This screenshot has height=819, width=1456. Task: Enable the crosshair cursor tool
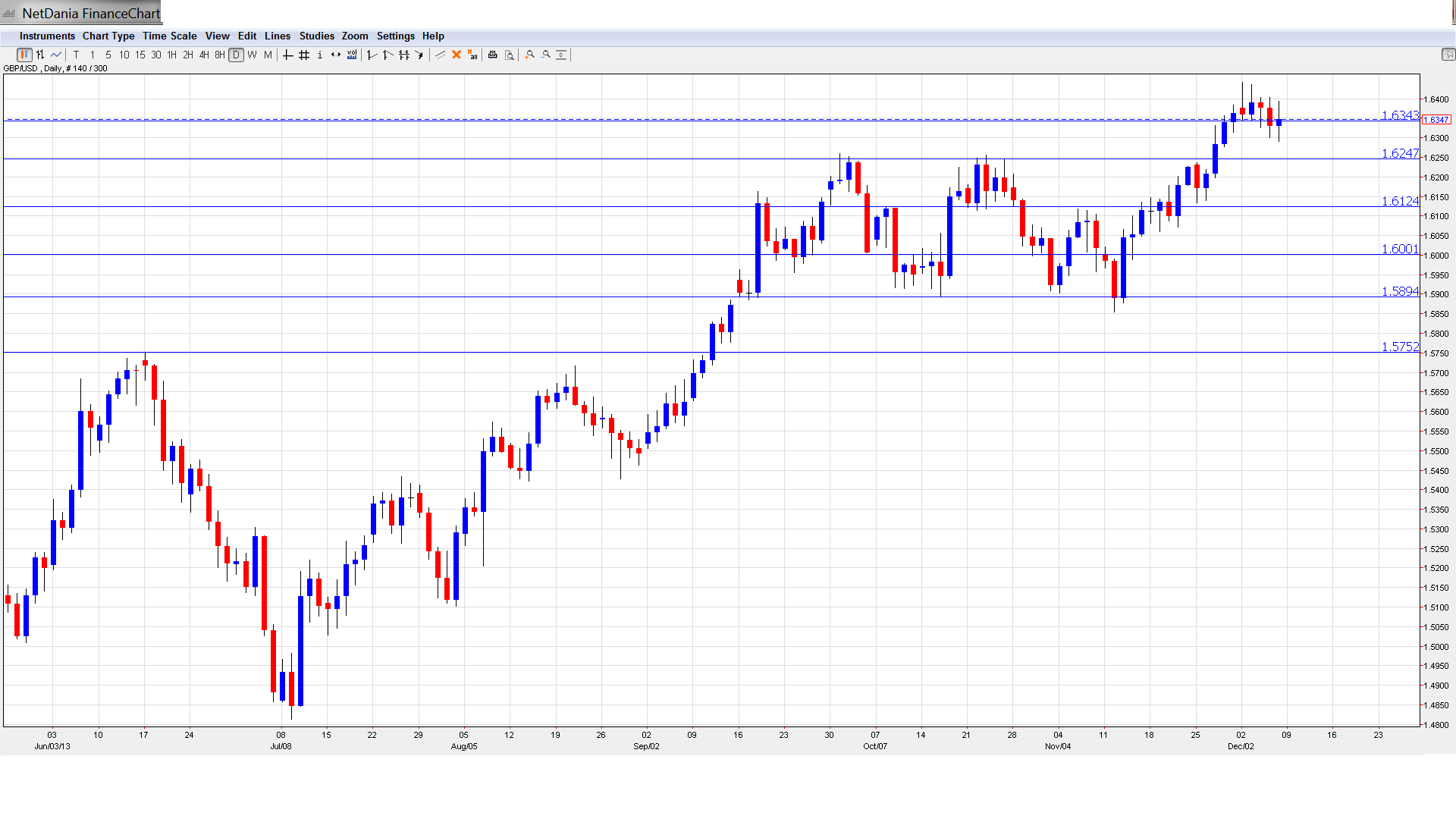288,55
